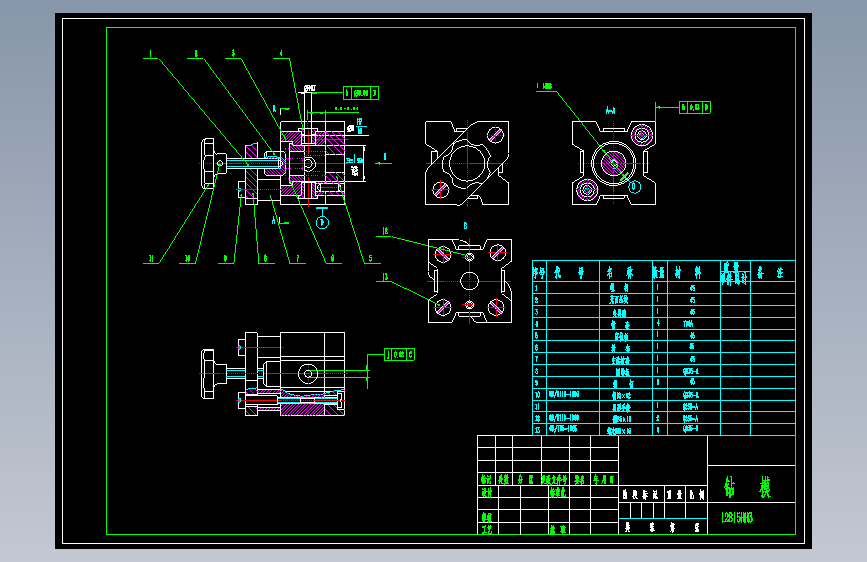Click leader label 13 beside view B

pyautogui.click(x=385, y=277)
